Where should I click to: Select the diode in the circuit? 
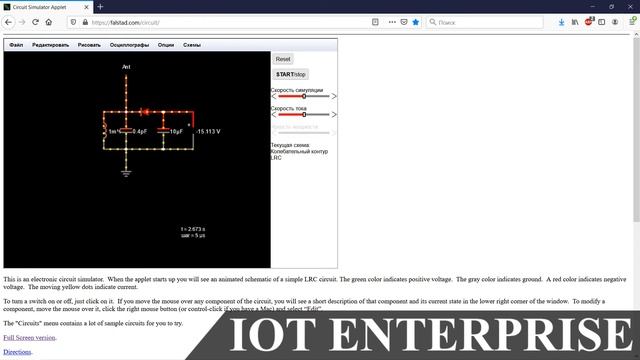tap(144, 111)
